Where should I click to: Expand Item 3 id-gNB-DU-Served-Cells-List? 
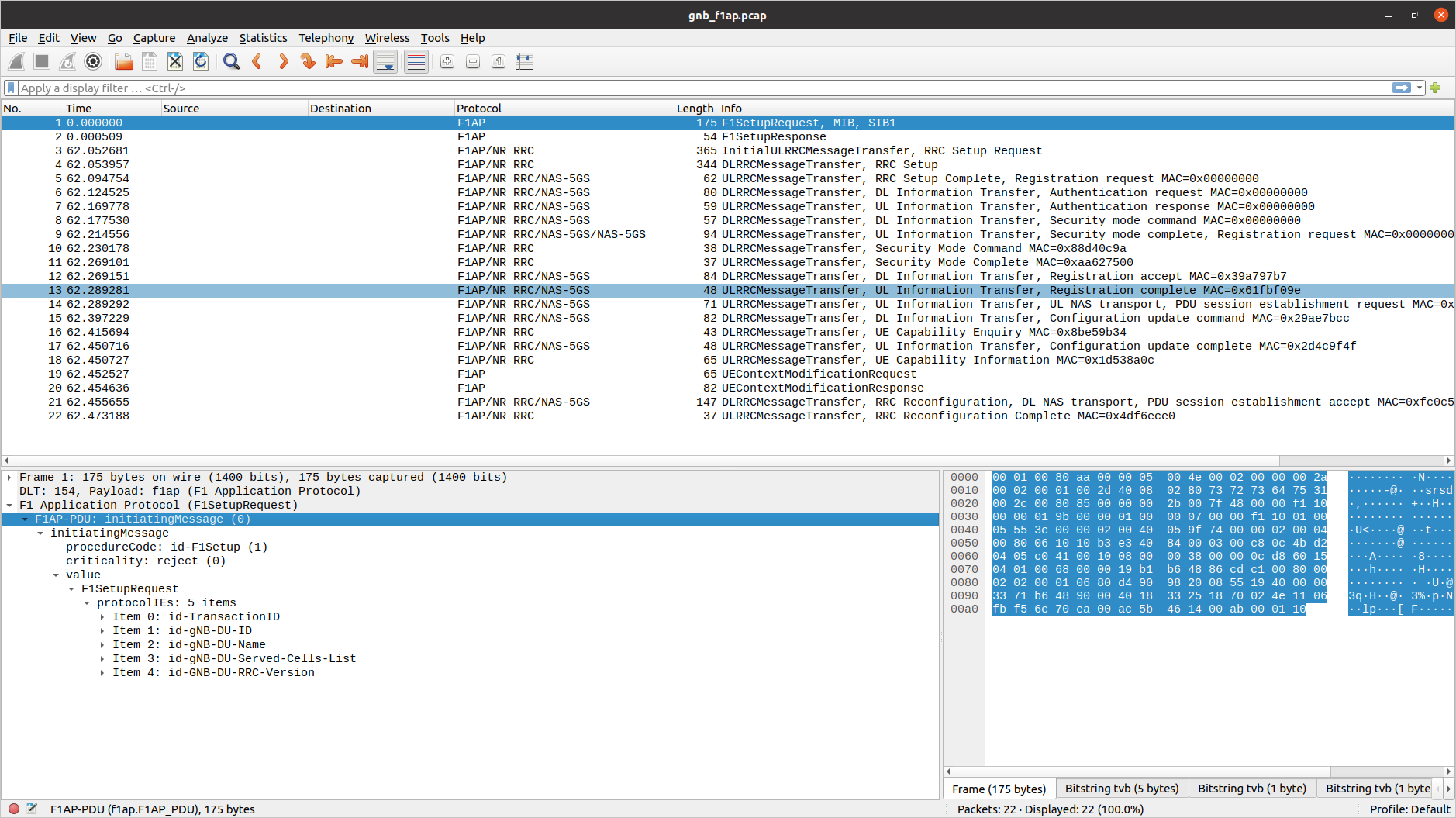click(102, 659)
